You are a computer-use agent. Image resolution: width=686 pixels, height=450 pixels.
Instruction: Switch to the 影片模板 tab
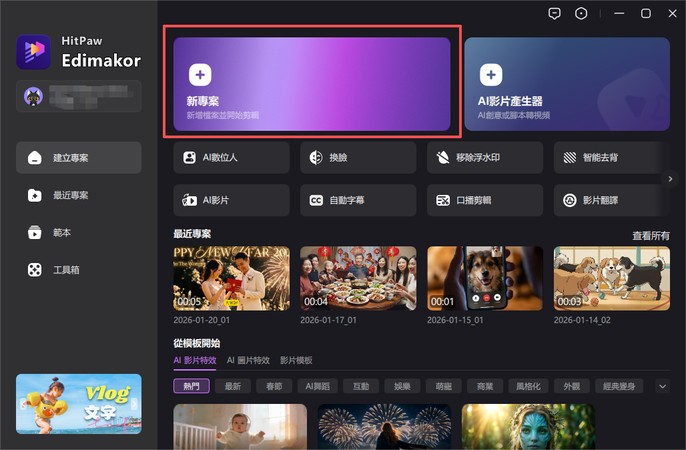(x=296, y=360)
